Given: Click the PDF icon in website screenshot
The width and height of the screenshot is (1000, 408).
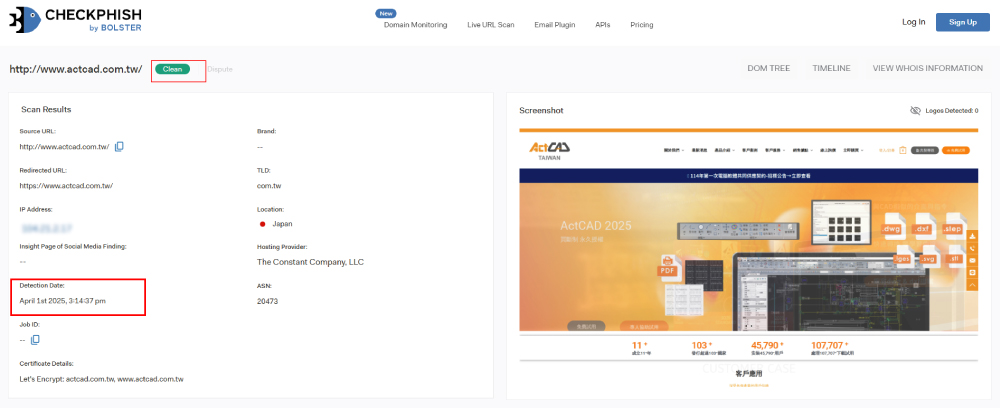Looking at the screenshot, I should coord(668,268).
